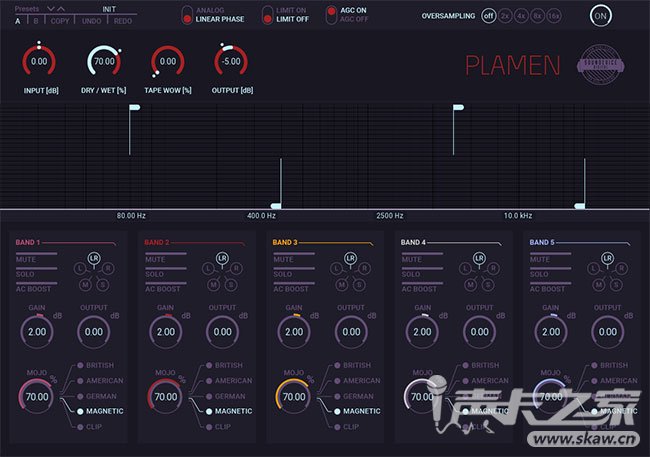Select American saturation in Band 2
The height and width of the screenshot is (457, 650).
tap(228, 381)
